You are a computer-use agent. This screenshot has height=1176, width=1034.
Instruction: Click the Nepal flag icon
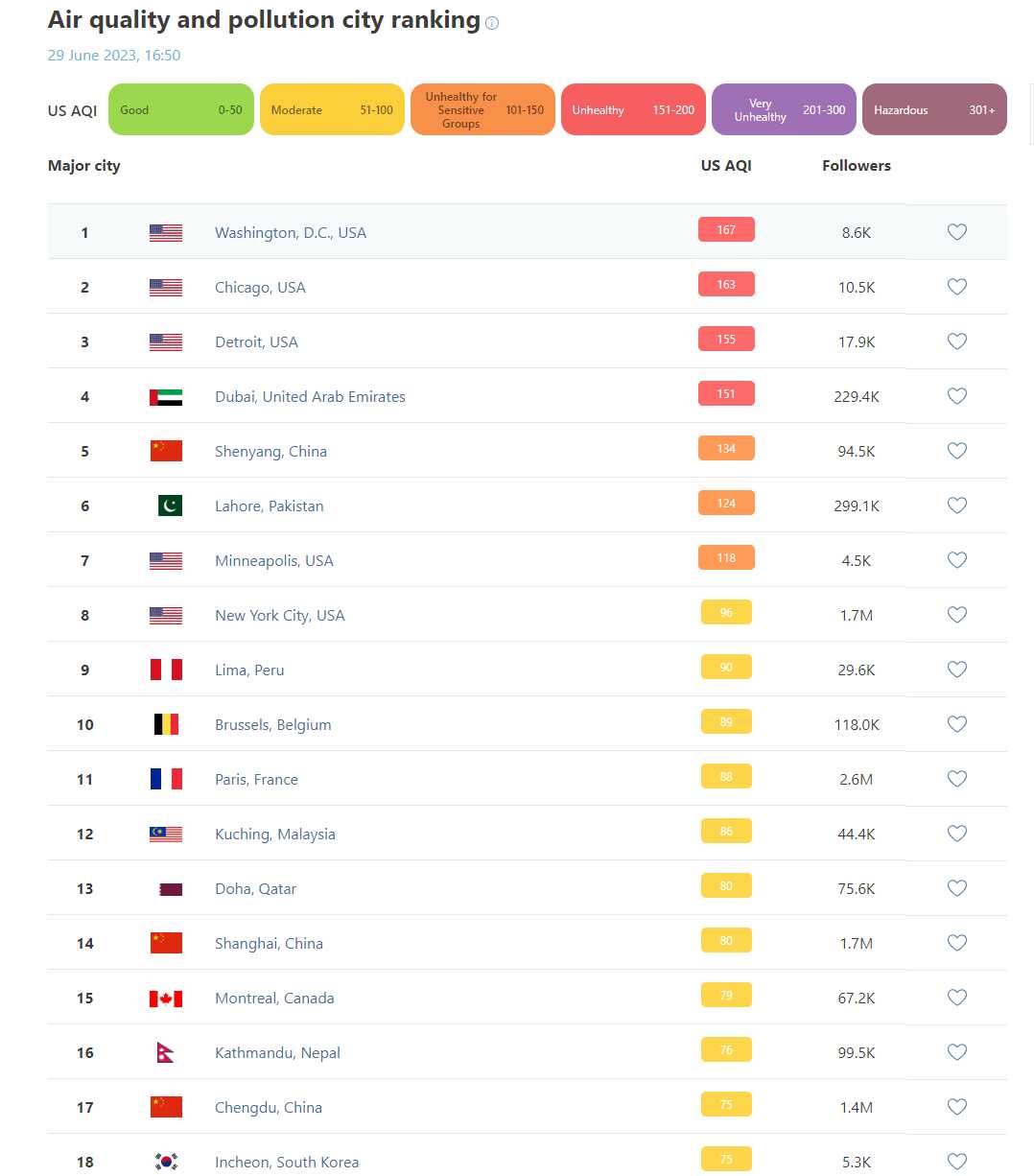[166, 1052]
